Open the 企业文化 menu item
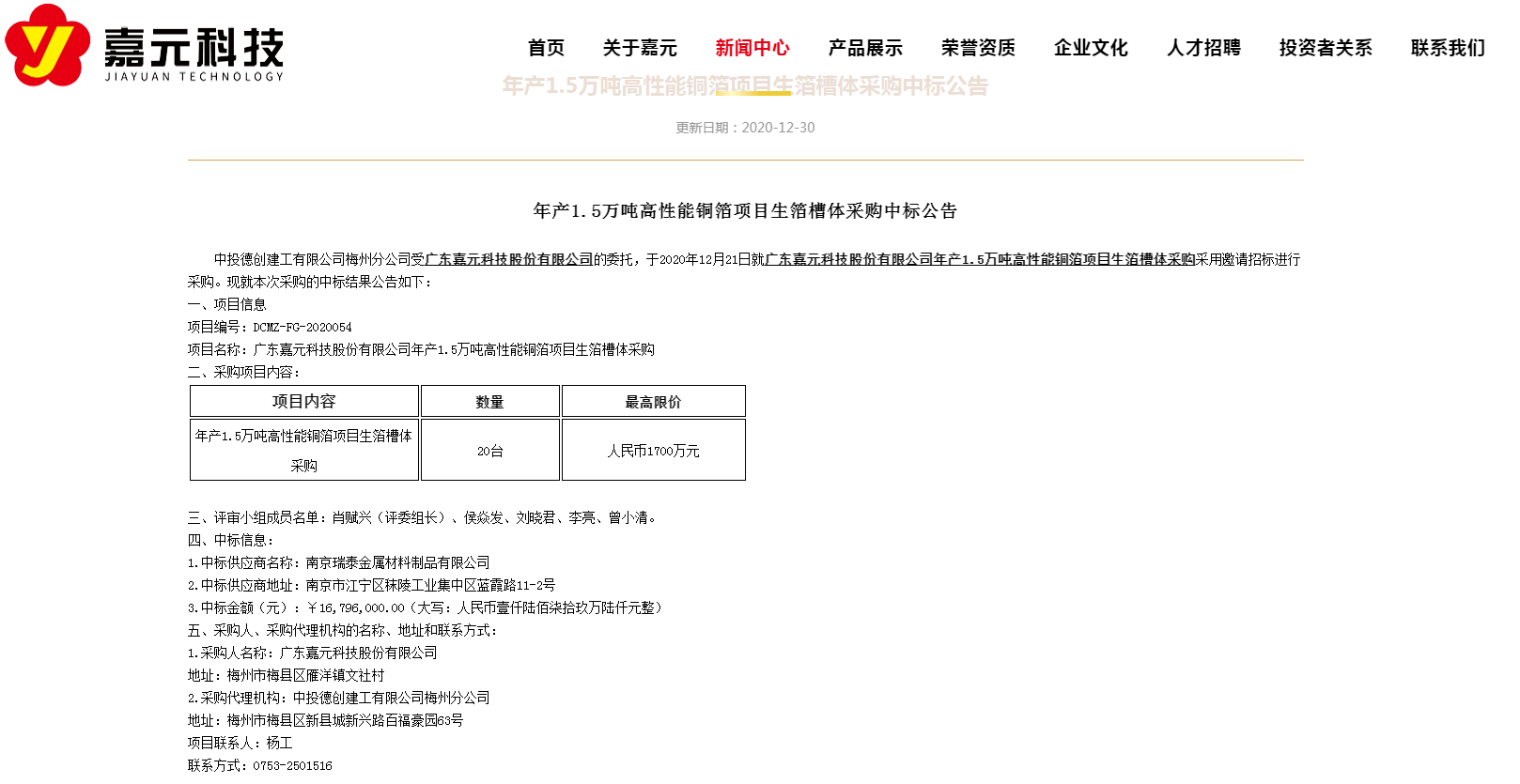 [x=1091, y=48]
